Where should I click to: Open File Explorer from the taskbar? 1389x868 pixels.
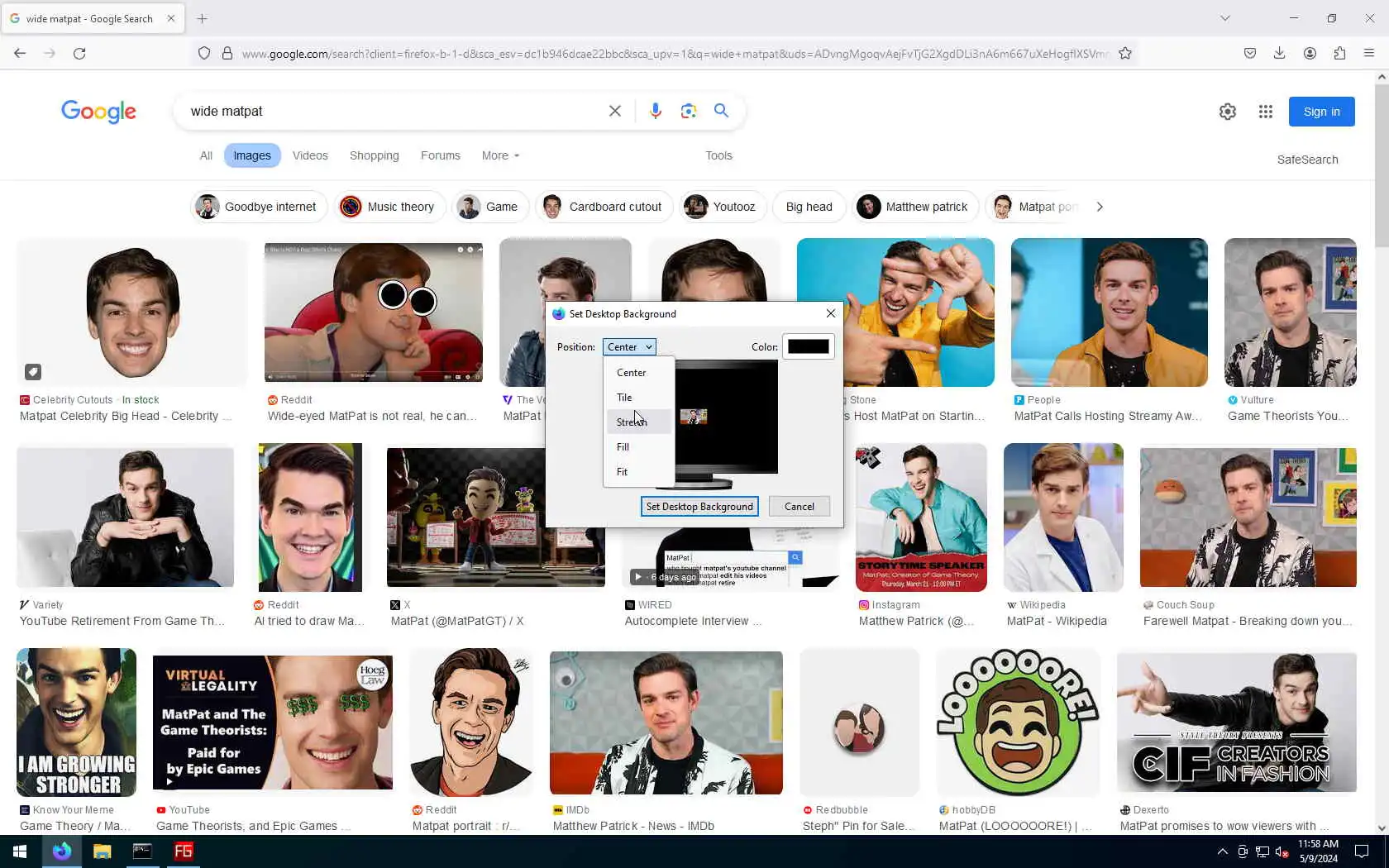(x=102, y=851)
